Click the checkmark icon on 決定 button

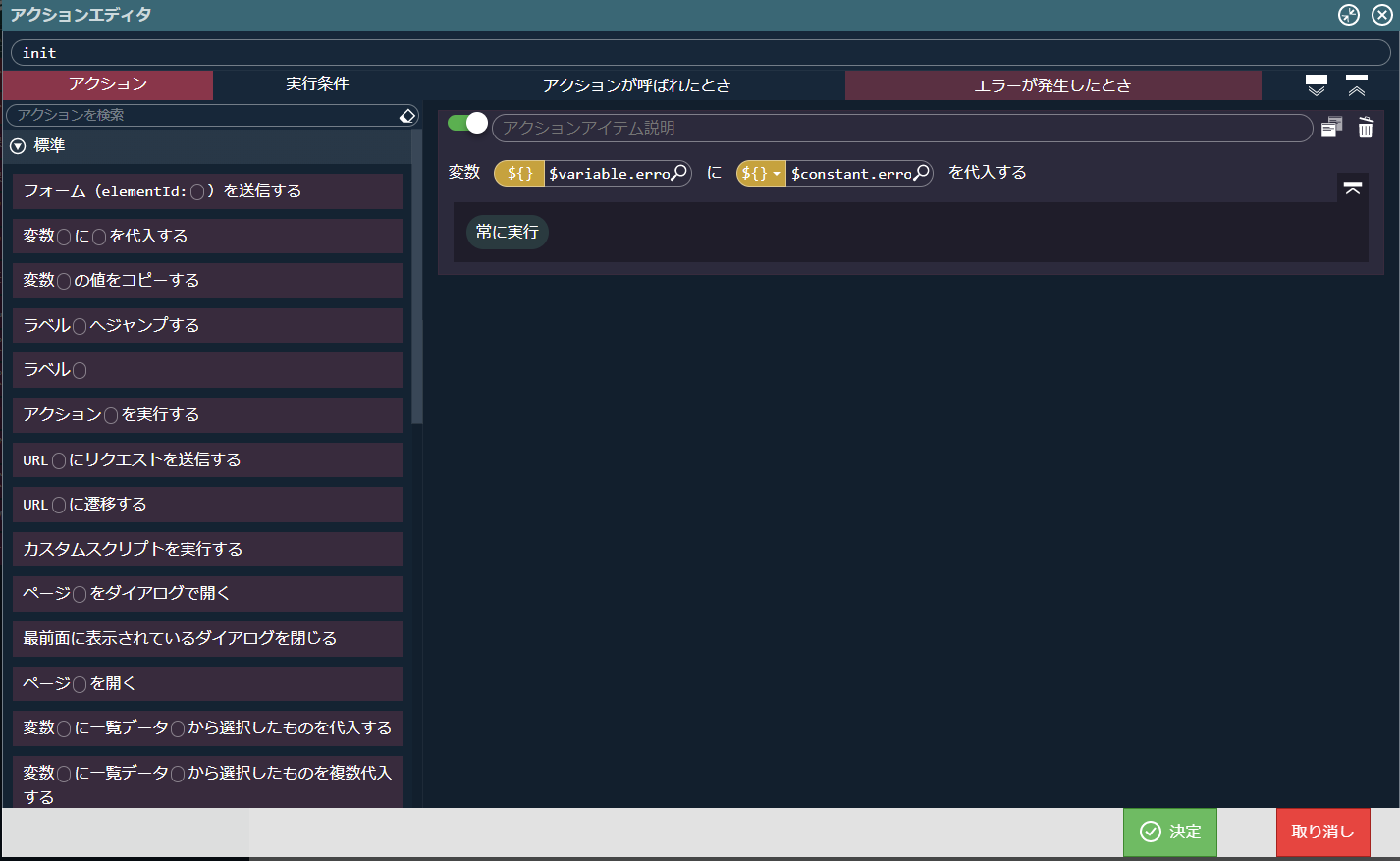(1151, 832)
